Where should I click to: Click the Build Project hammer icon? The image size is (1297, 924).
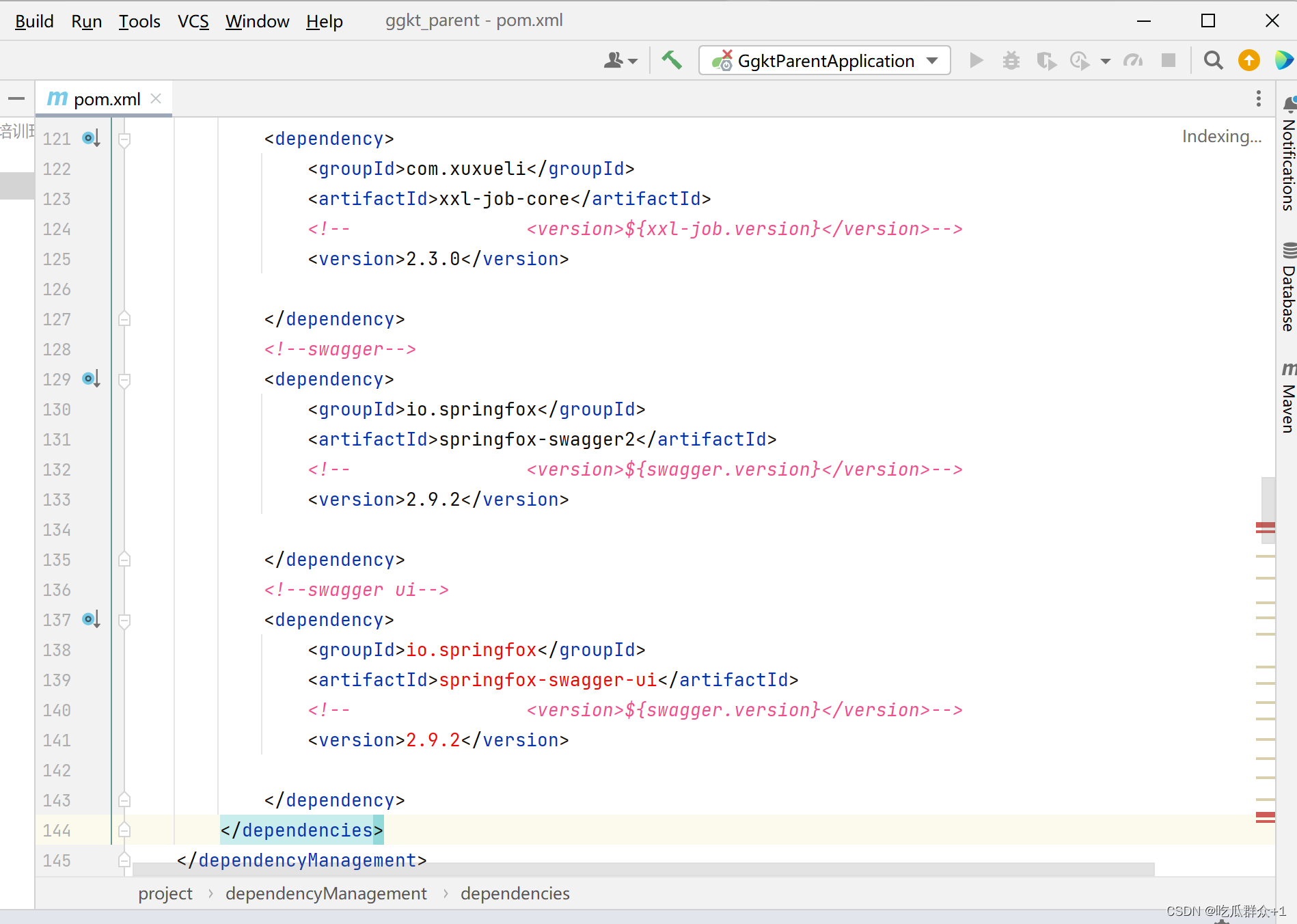coord(672,61)
